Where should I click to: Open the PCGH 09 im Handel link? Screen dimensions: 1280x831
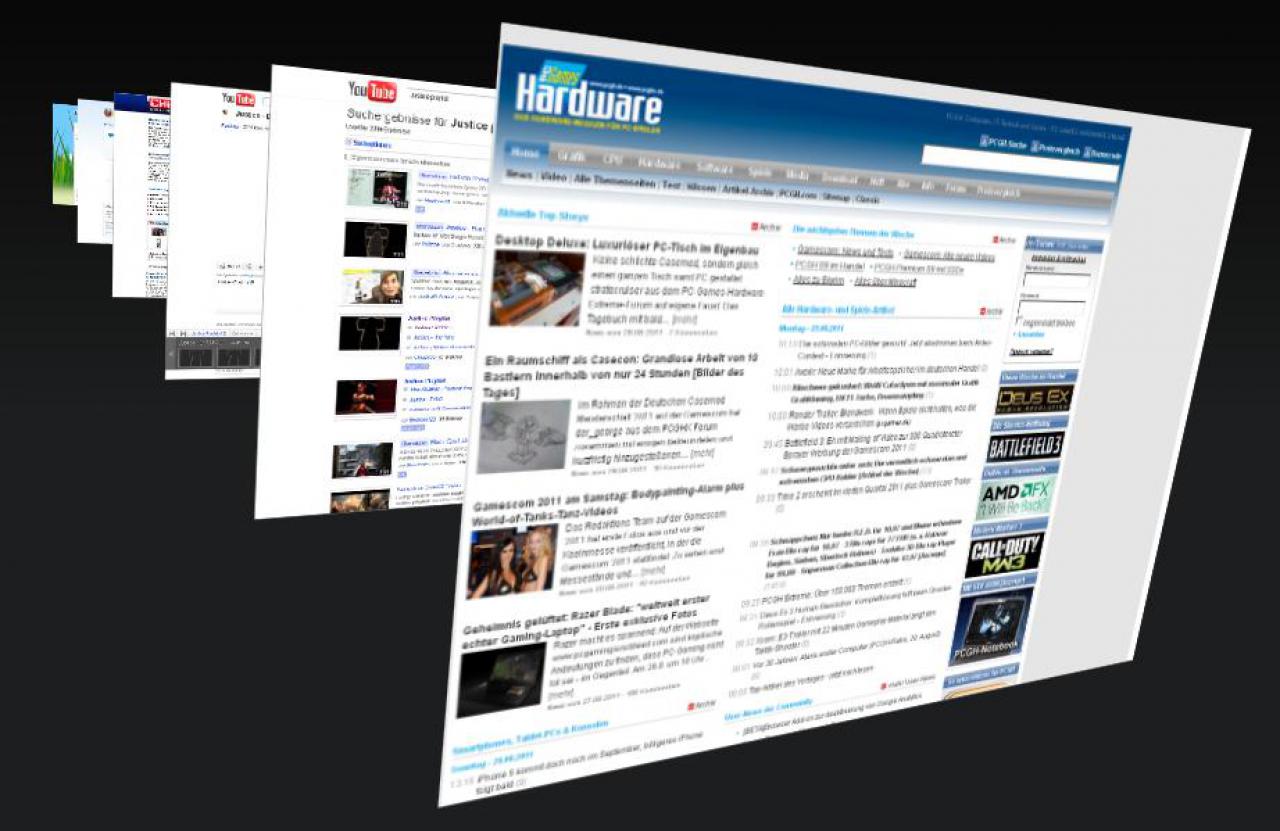click(829, 266)
